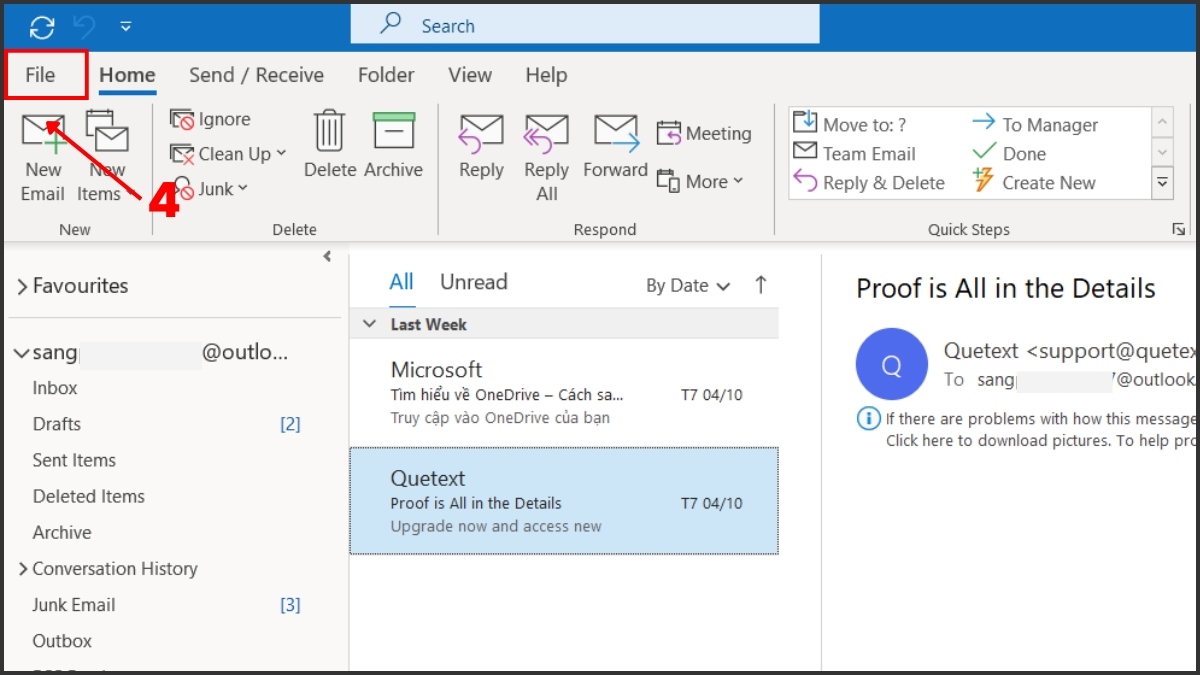The image size is (1200, 675).
Task: Click the Reply icon
Action: click(x=481, y=132)
